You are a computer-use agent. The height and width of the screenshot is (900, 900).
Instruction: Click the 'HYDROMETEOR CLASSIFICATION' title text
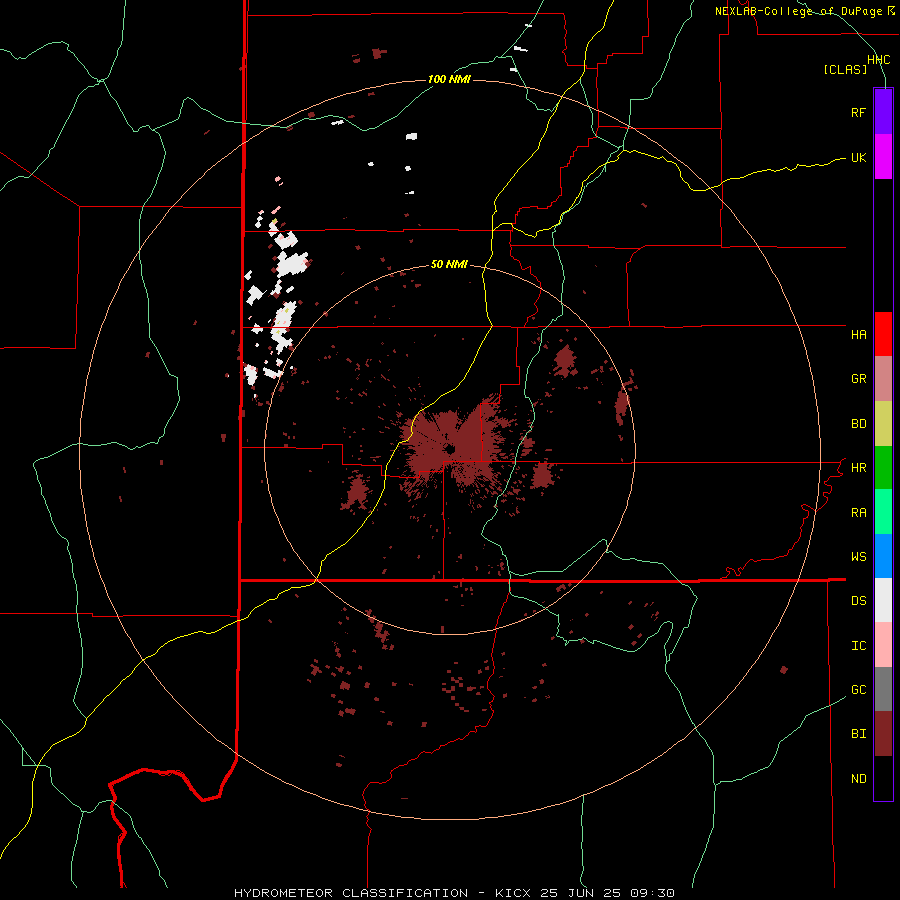click(351, 893)
